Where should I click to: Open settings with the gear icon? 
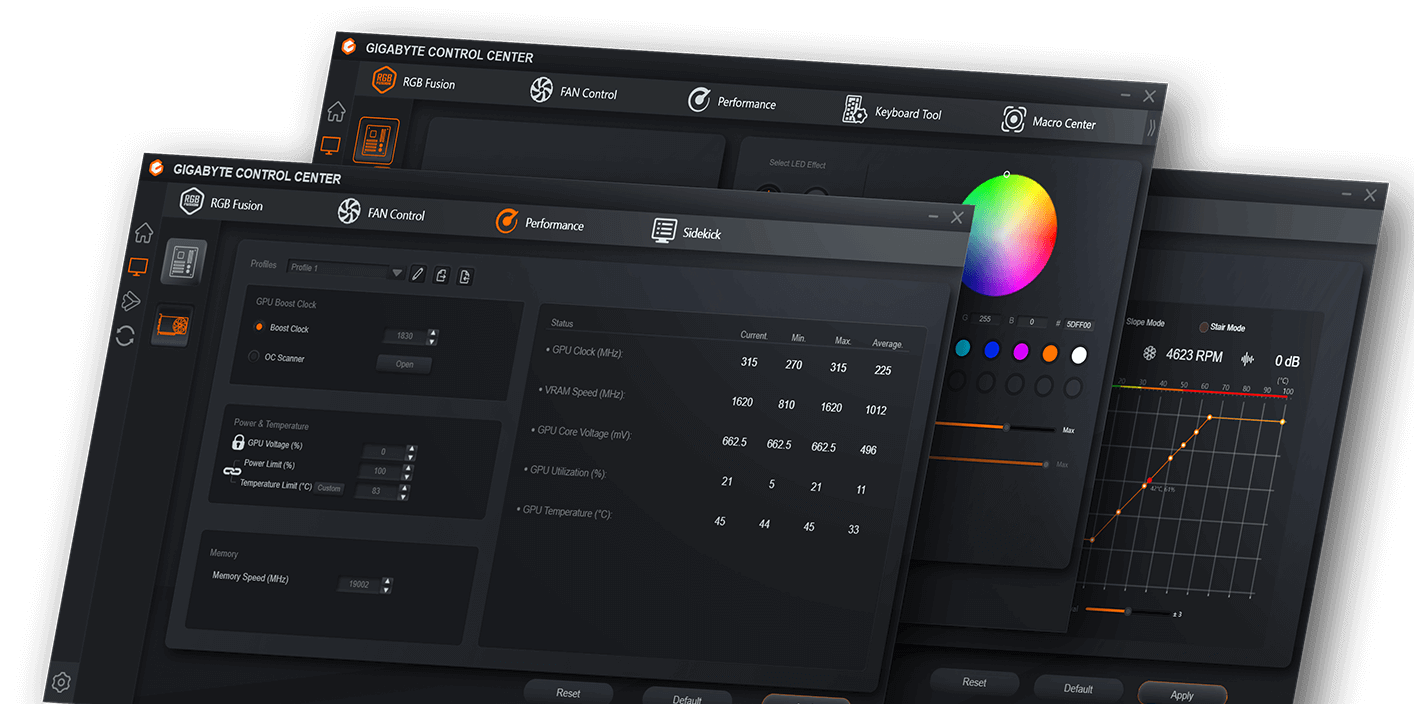pyautogui.click(x=61, y=682)
